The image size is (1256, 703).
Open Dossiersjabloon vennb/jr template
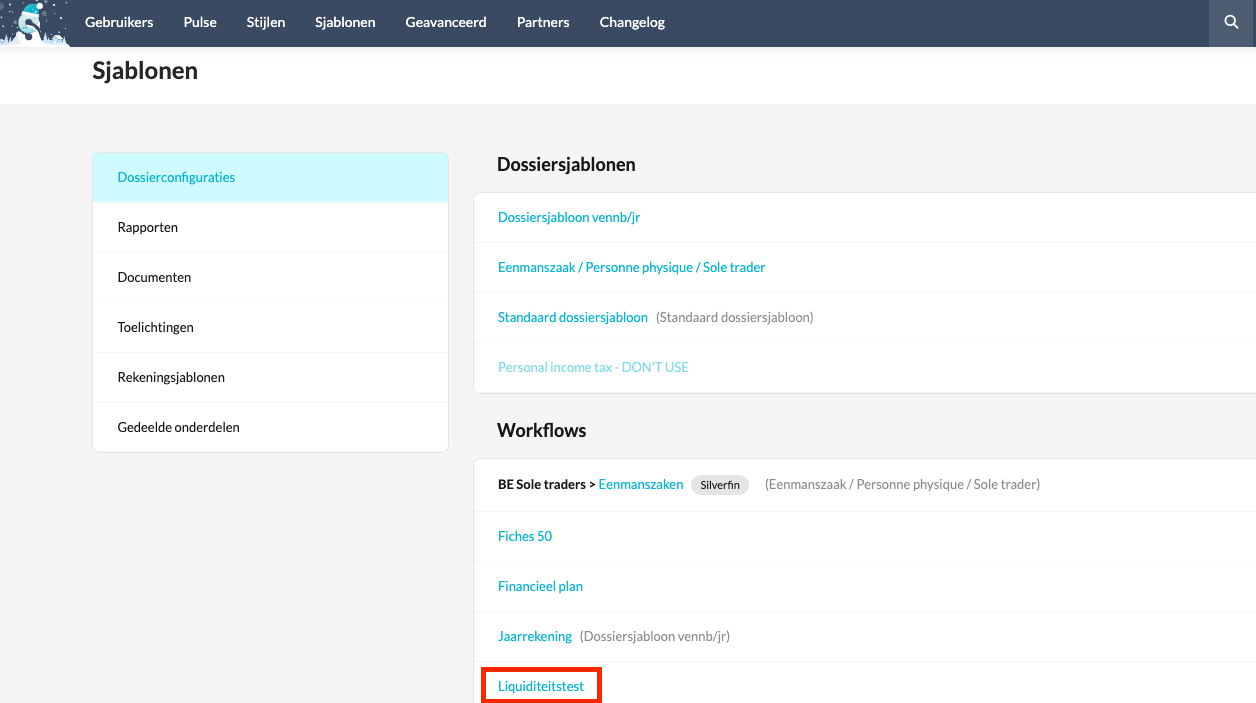coord(569,217)
